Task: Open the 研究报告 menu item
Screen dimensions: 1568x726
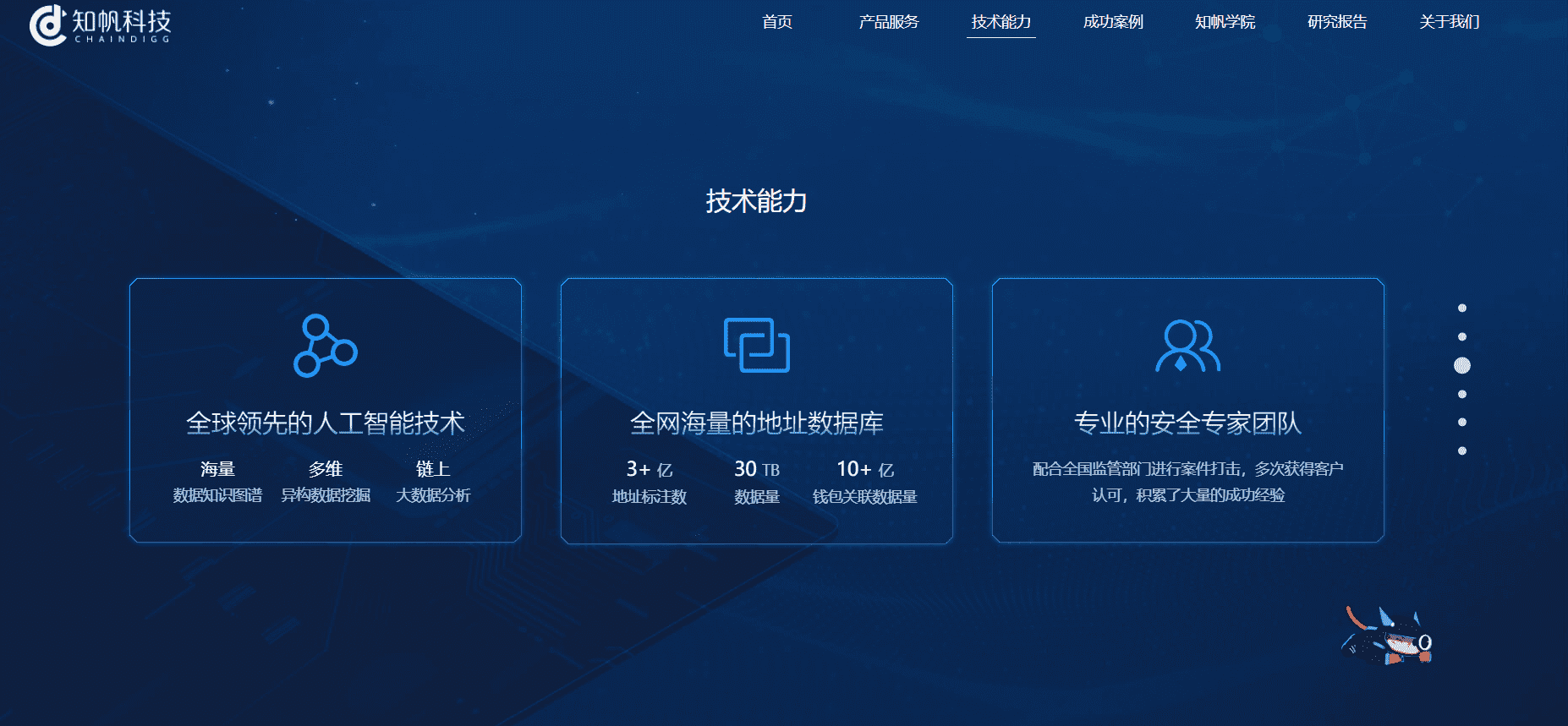Action: [x=1337, y=22]
